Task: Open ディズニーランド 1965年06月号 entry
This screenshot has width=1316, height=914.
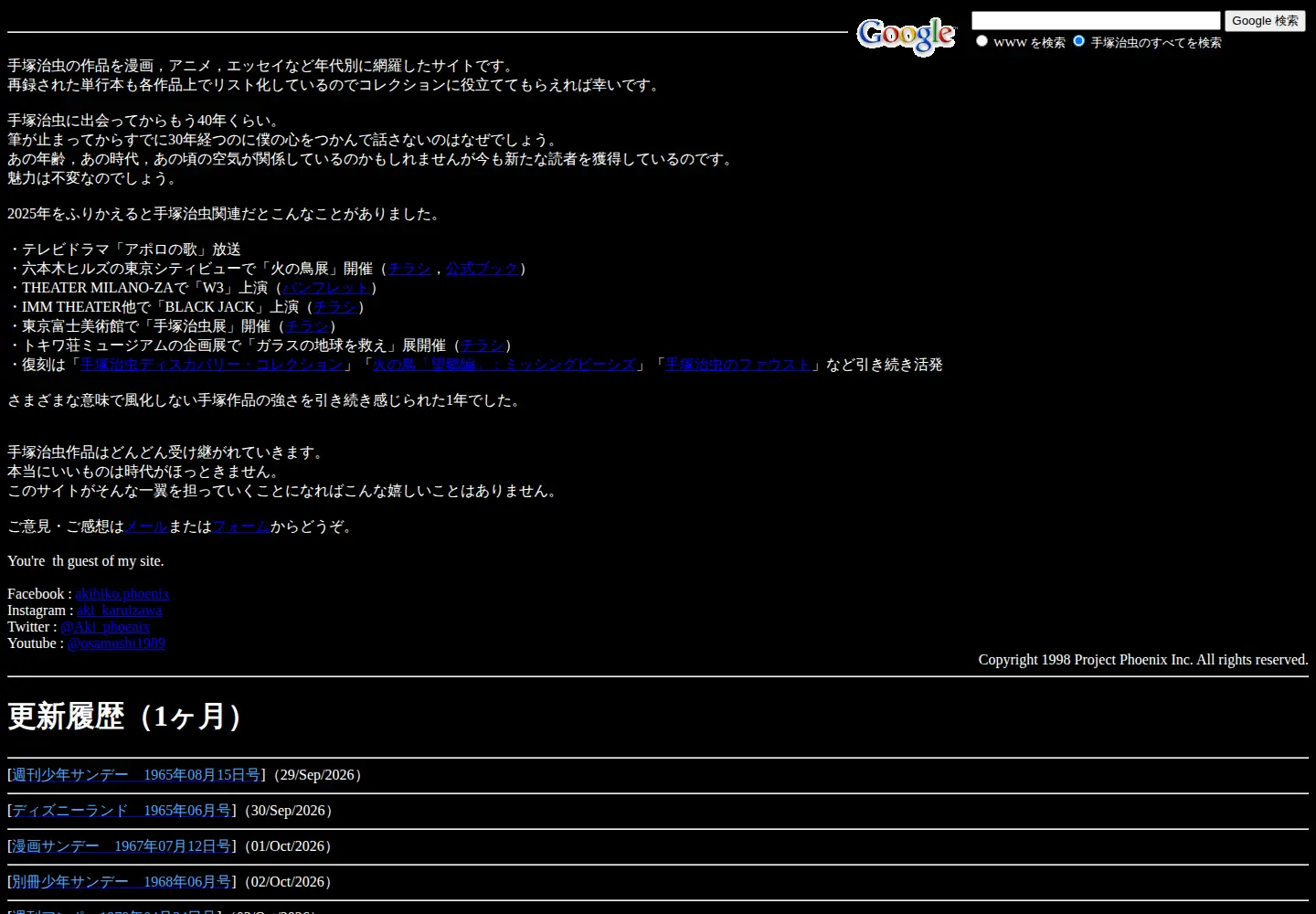Action: pyautogui.click(x=122, y=811)
